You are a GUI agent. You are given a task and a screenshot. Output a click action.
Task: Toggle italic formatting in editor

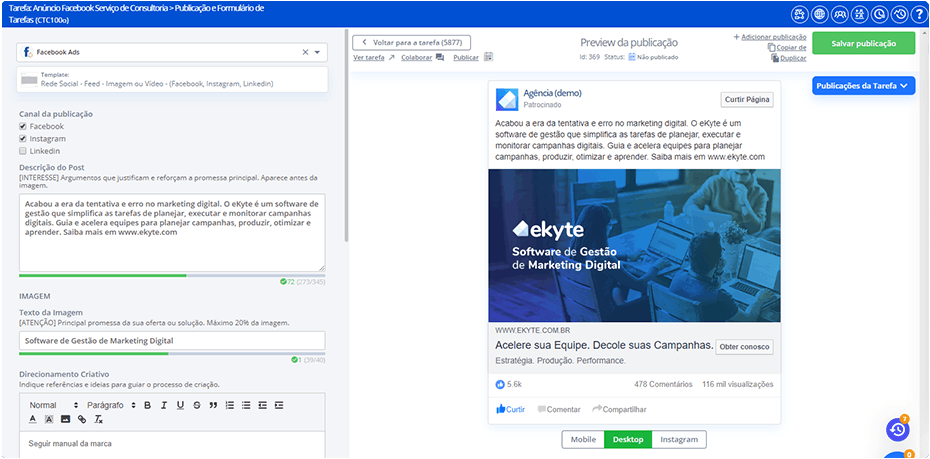164,405
